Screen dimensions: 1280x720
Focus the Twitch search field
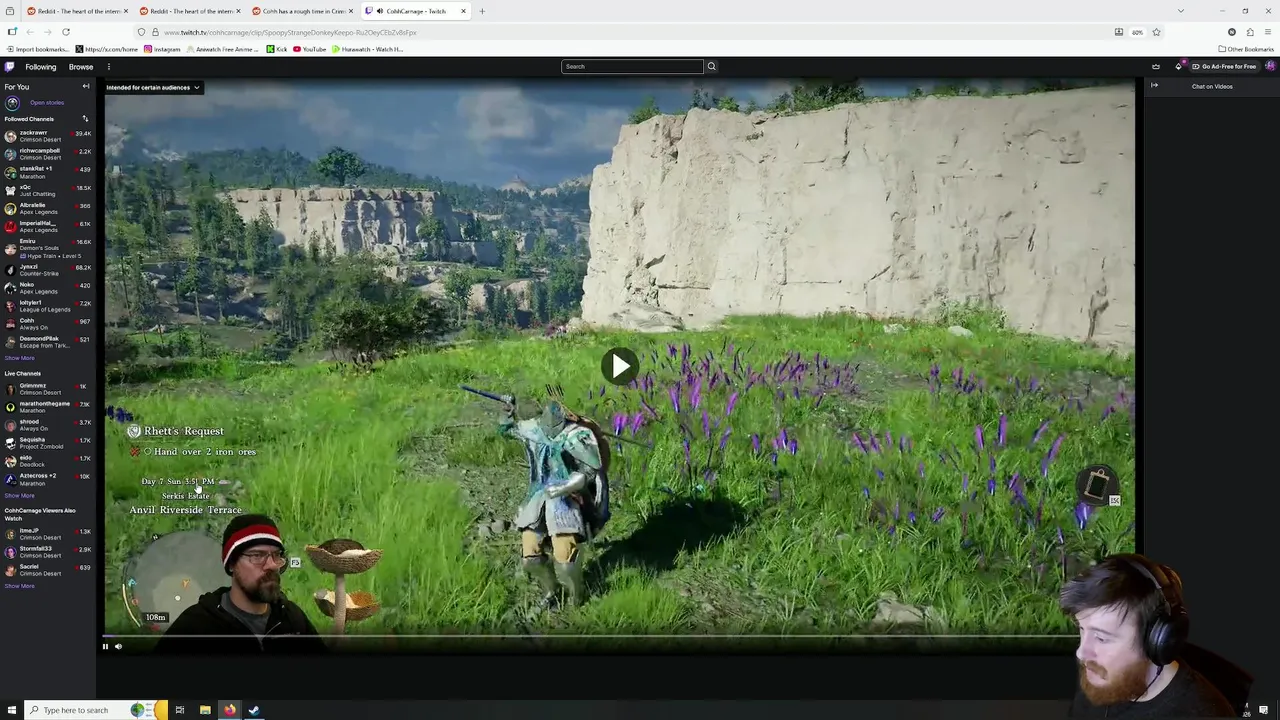632,67
